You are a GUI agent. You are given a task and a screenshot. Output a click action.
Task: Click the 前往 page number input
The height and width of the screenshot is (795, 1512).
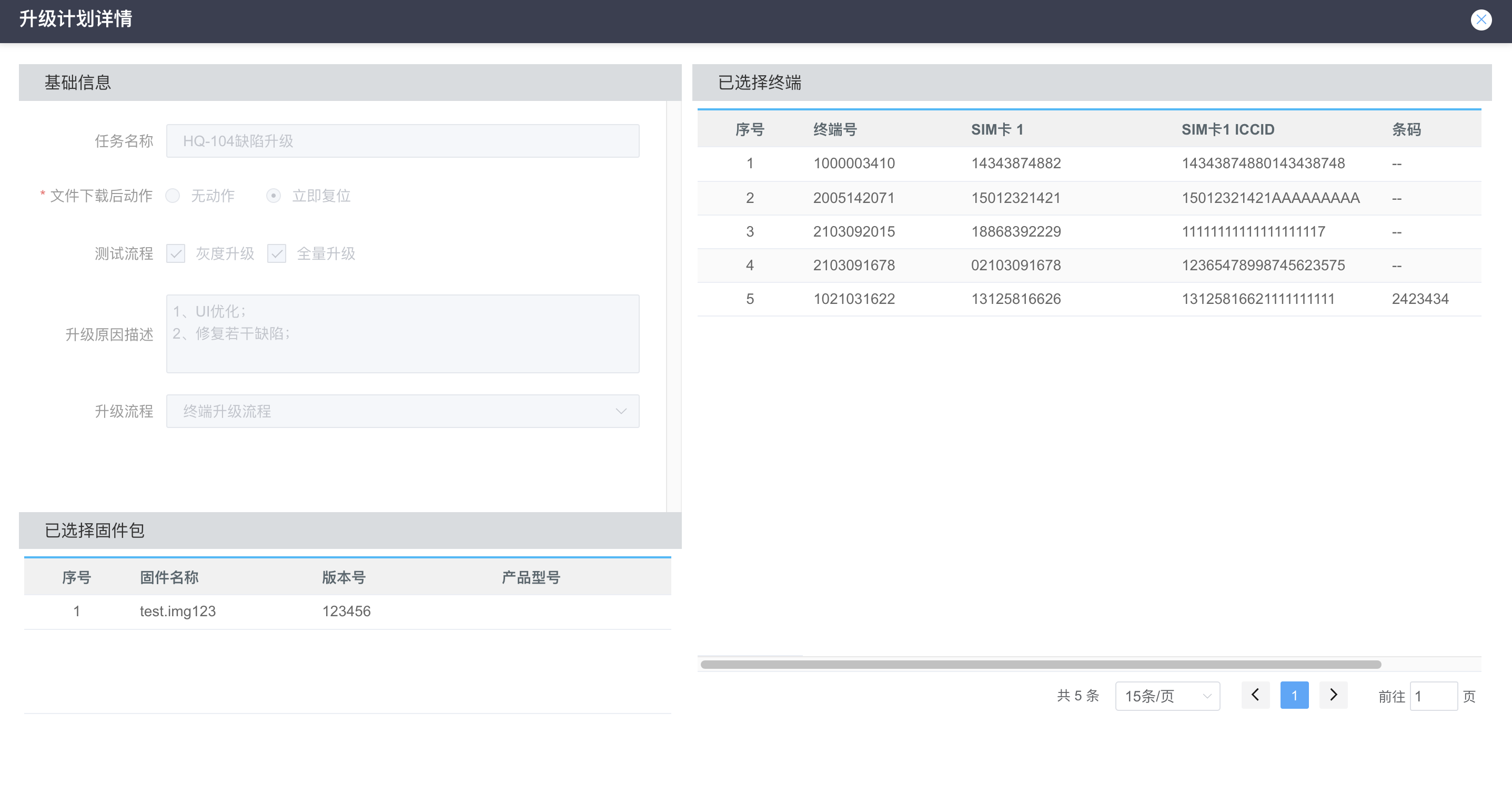coord(1433,696)
